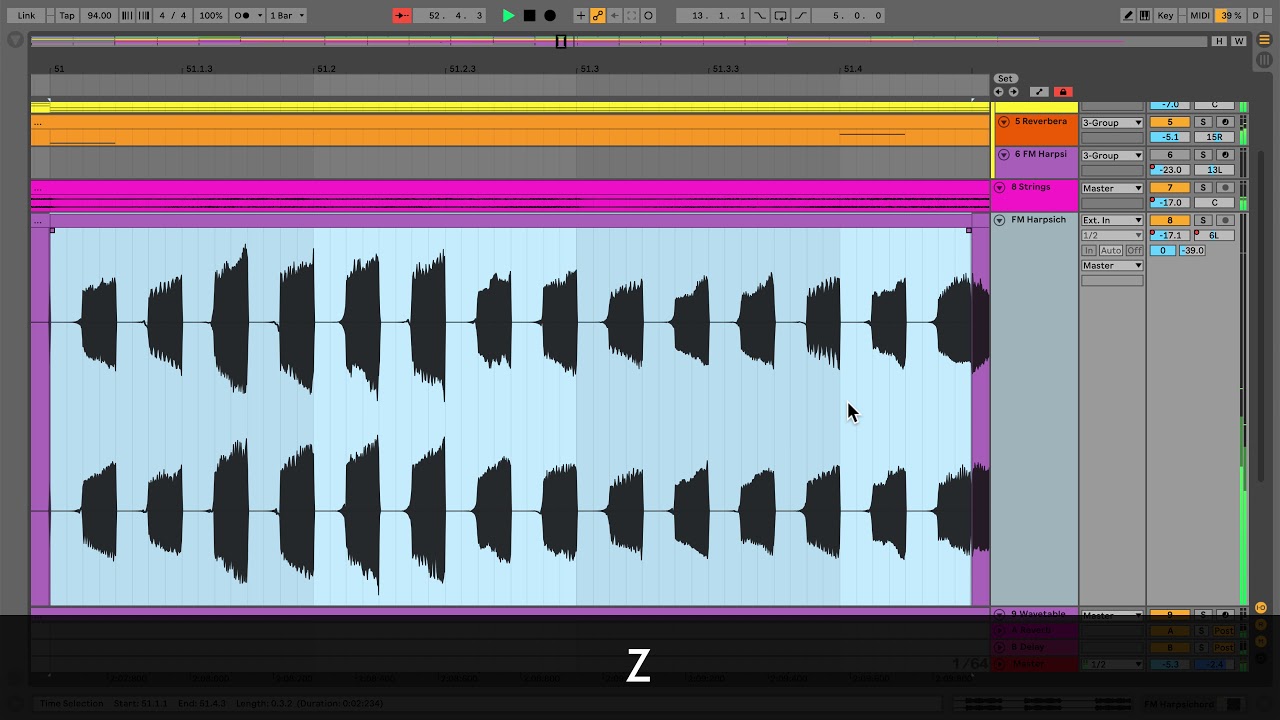Click the Set locator button
The width and height of the screenshot is (1280, 720).
(1005, 78)
